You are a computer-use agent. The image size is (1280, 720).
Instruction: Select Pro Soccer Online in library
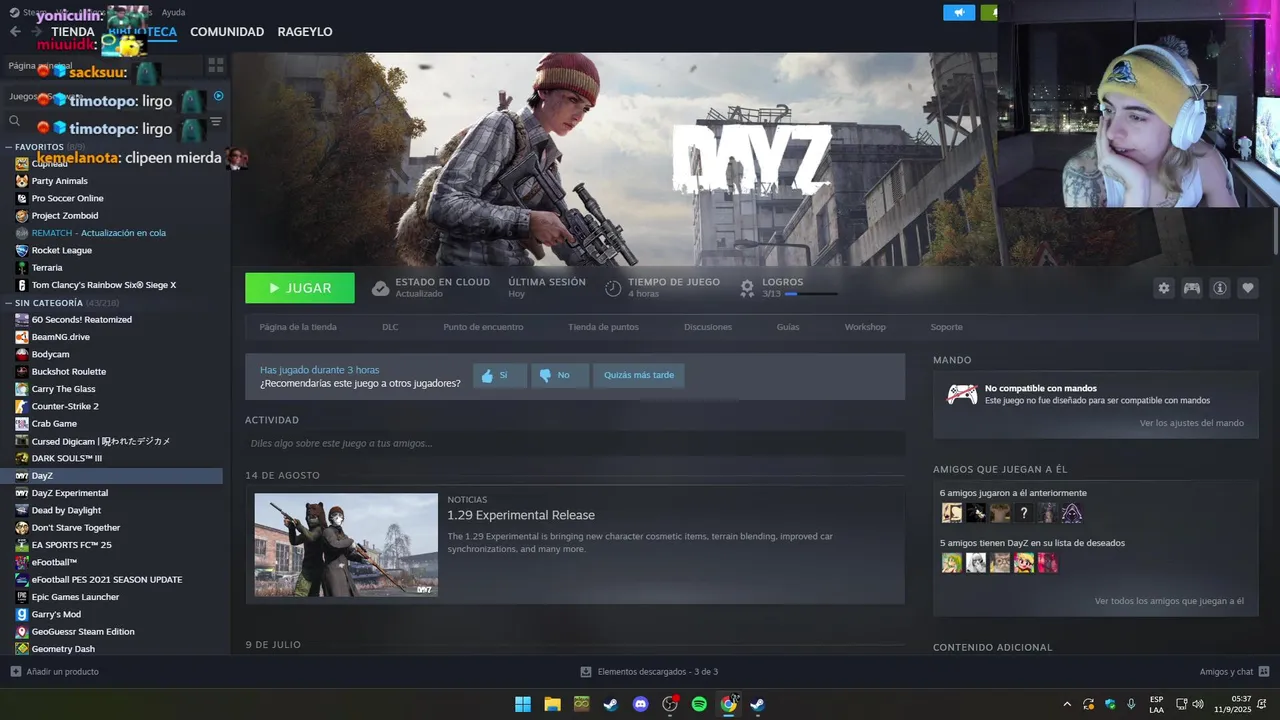(67, 198)
